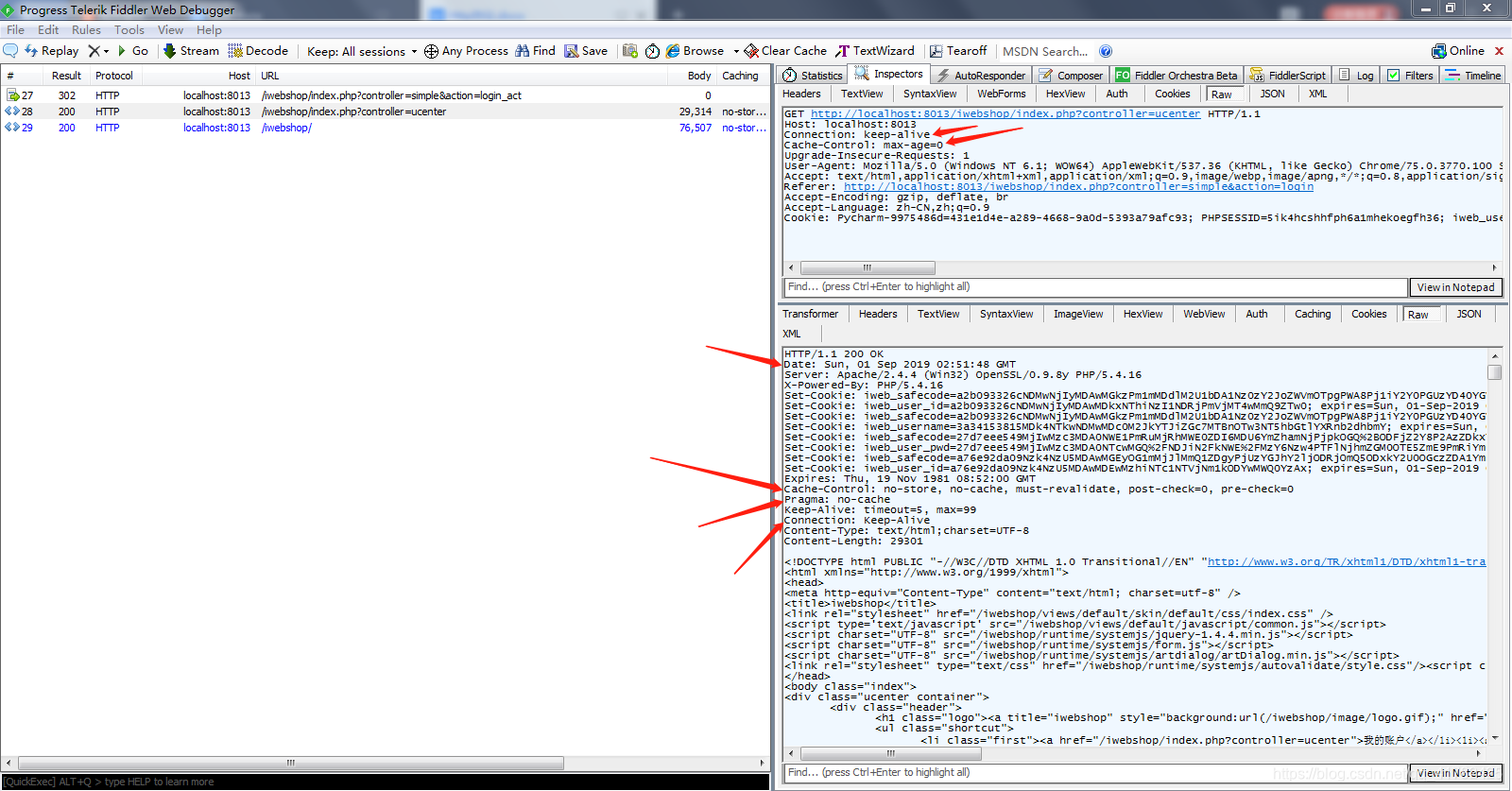Click response pane View in Notepad
Image resolution: width=1512 pixels, height=791 pixels.
[1455, 773]
